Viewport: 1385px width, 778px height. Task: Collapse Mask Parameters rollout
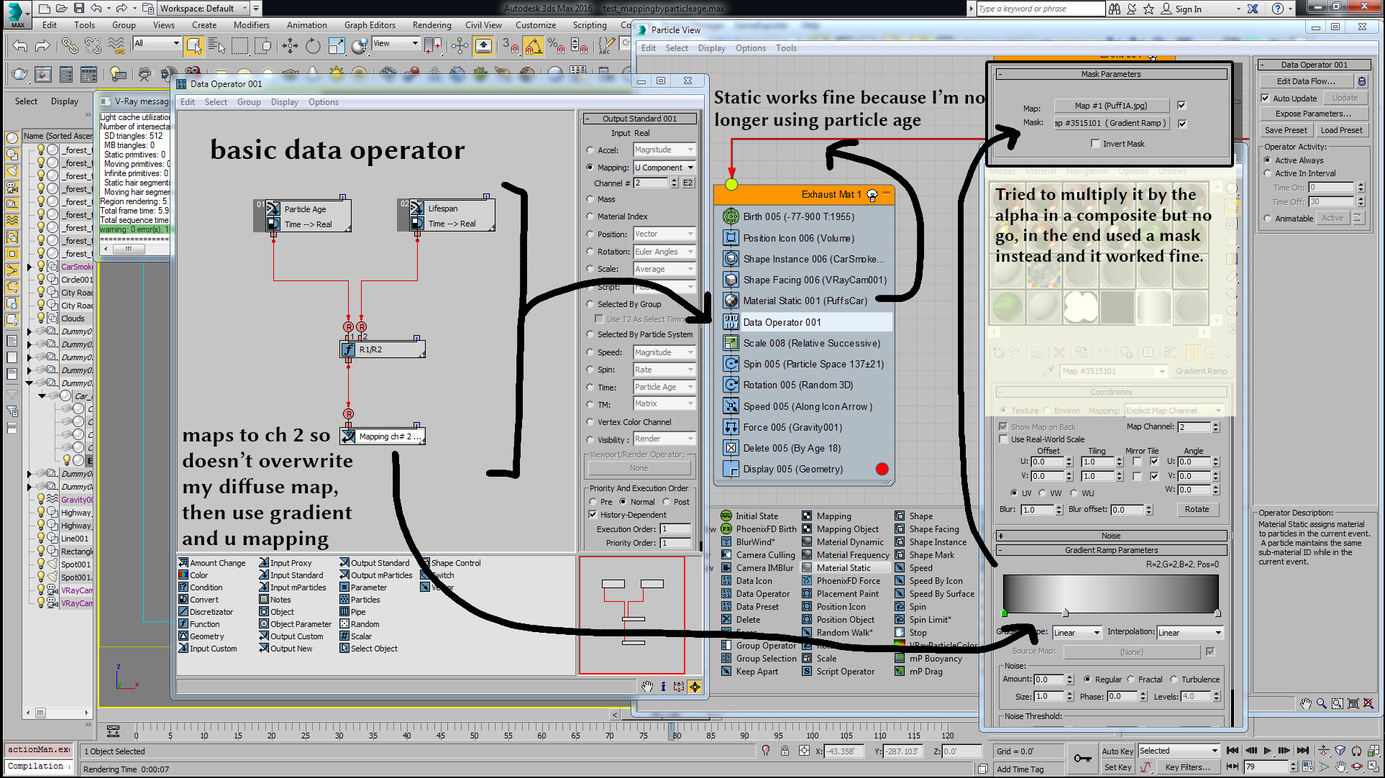1110,74
